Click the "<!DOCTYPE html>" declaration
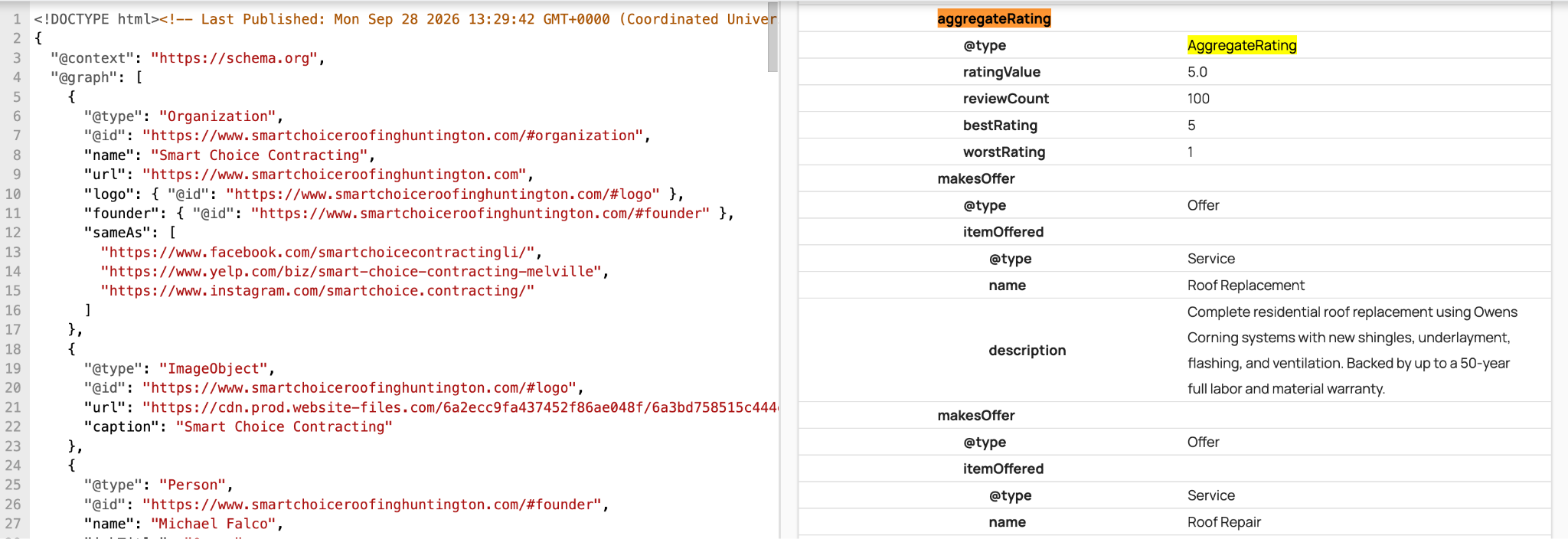The image size is (1568, 539). click(x=96, y=19)
